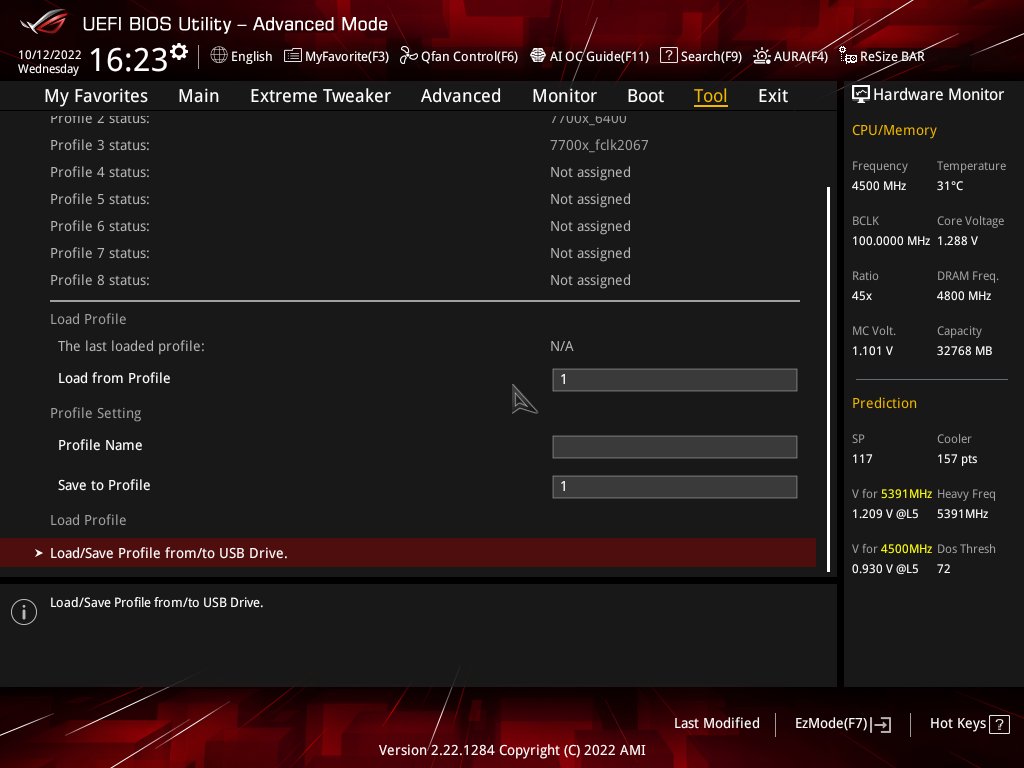Click Profile Name label

coord(100,445)
